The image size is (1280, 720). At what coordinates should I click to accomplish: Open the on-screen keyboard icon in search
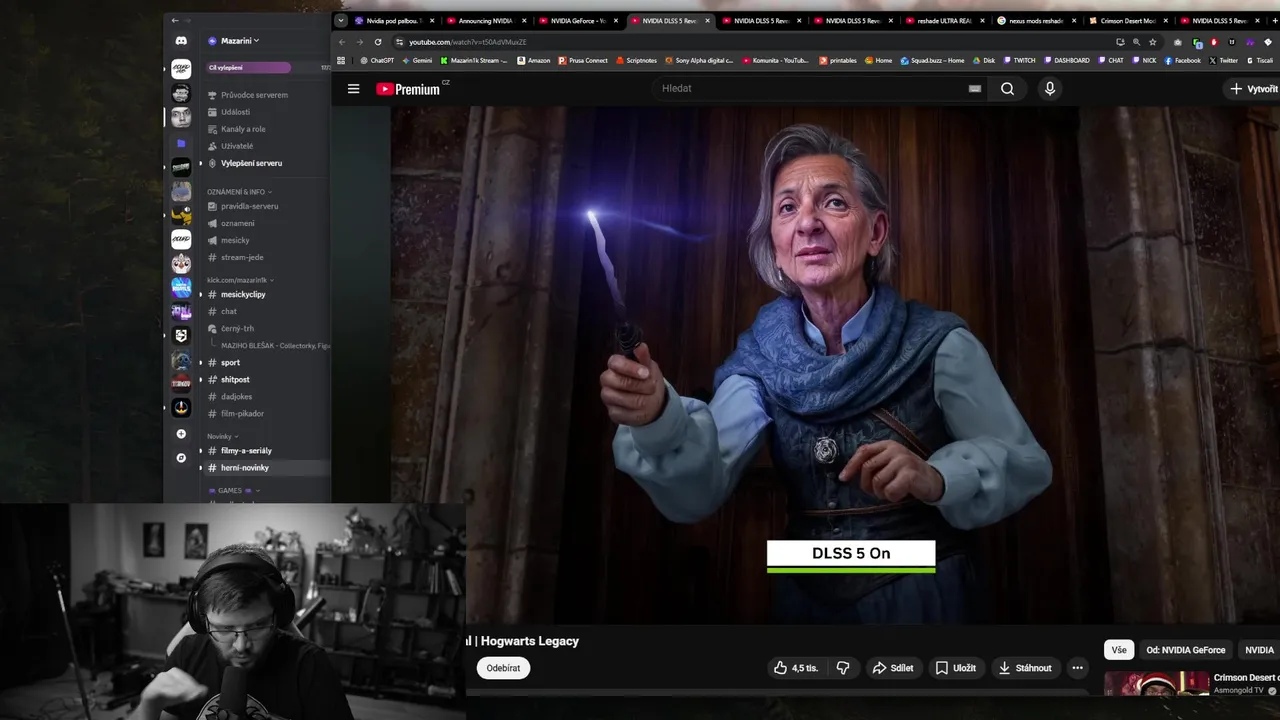pyautogui.click(x=975, y=89)
